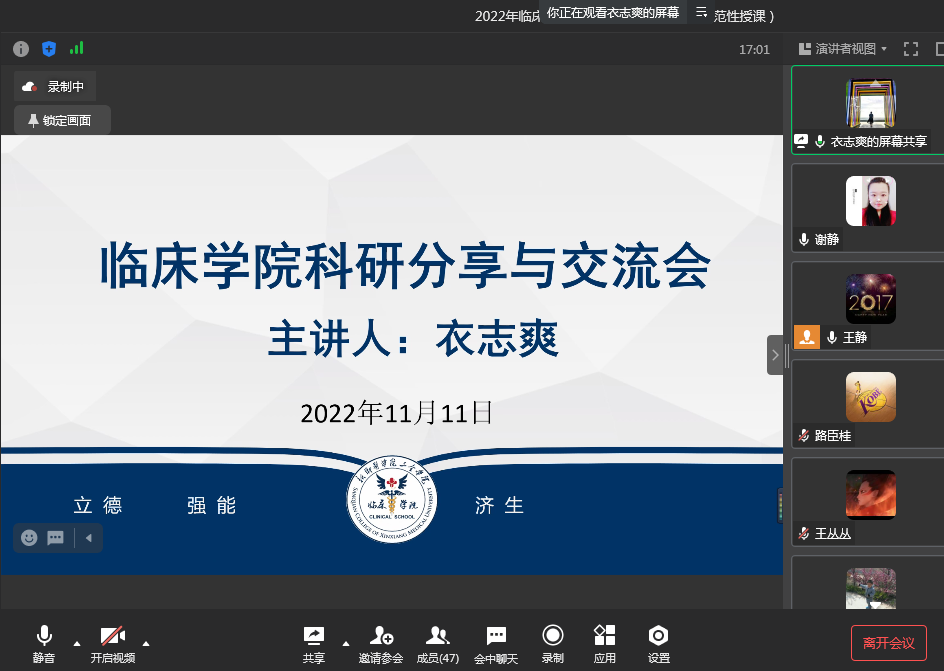Image resolution: width=944 pixels, height=671 pixels.
Task: Expand audio options arrow beside 静音
Action: click(77, 642)
